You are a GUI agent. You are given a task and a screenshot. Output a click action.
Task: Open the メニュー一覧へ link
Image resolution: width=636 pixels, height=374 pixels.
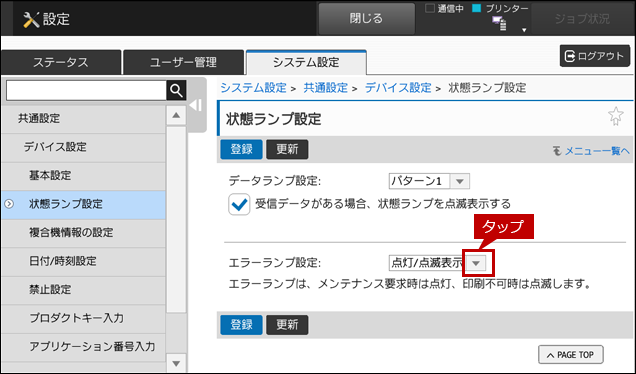pyautogui.click(x=591, y=151)
